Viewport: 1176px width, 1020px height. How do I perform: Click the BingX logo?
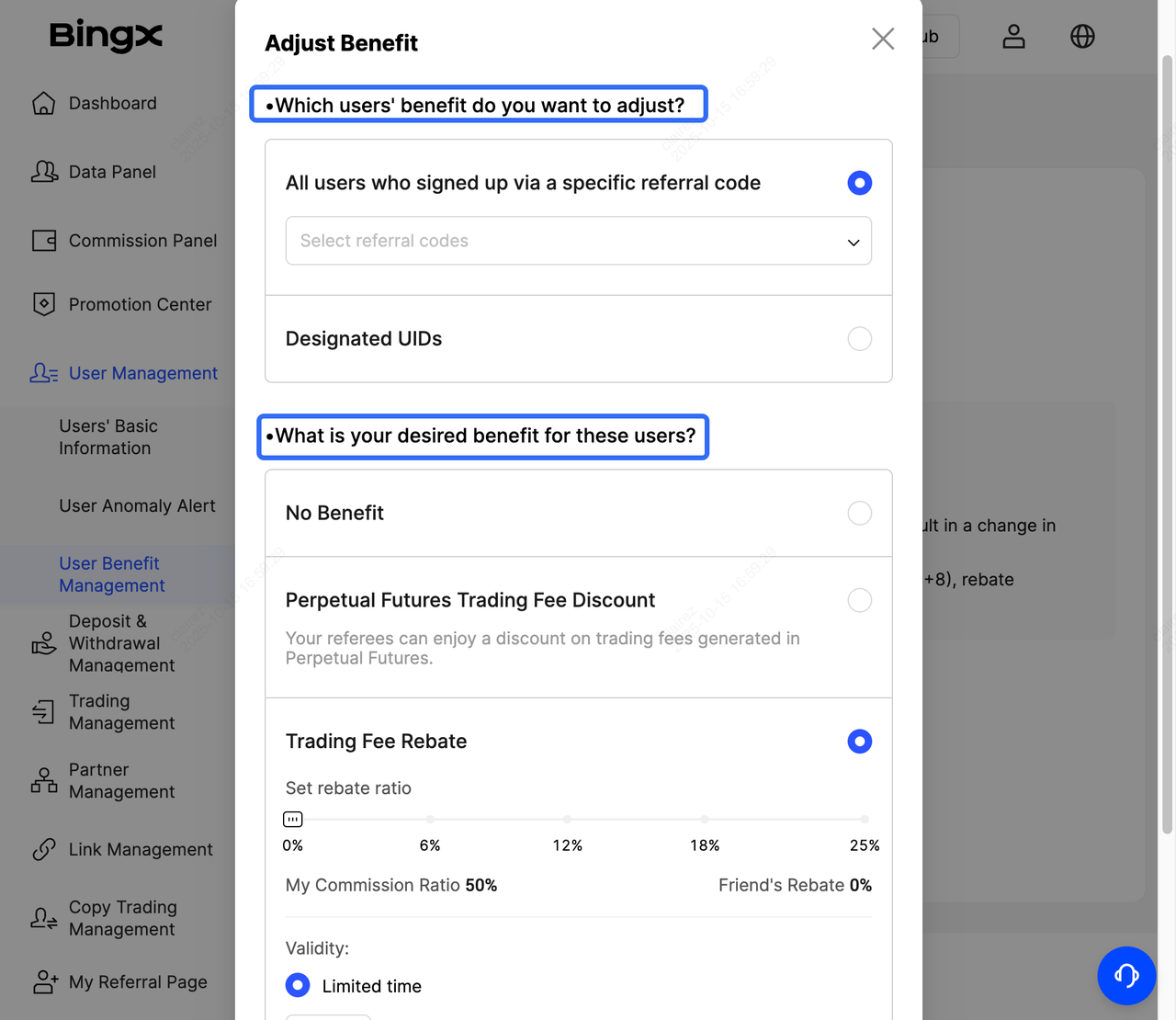click(x=106, y=36)
